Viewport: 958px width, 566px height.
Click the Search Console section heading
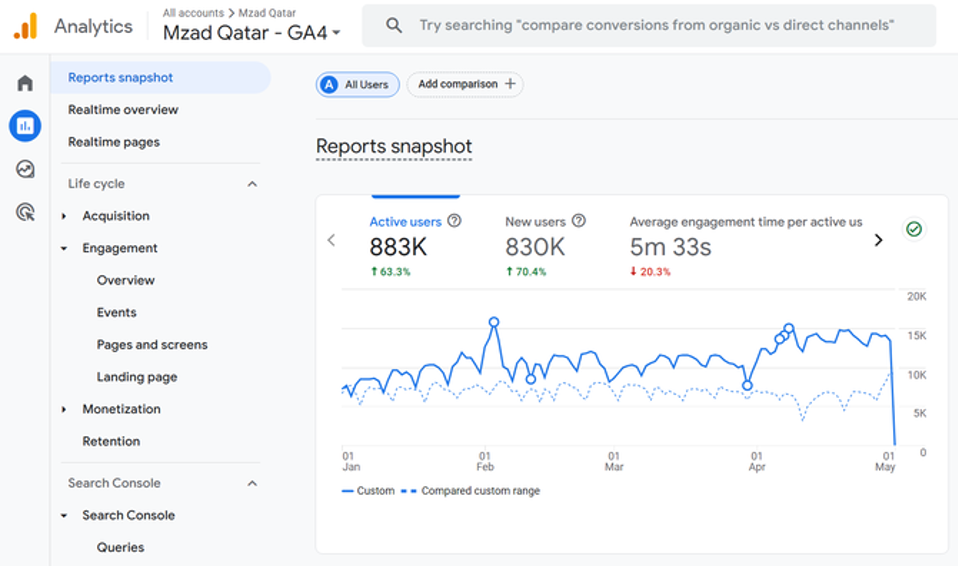tap(114, 483)
